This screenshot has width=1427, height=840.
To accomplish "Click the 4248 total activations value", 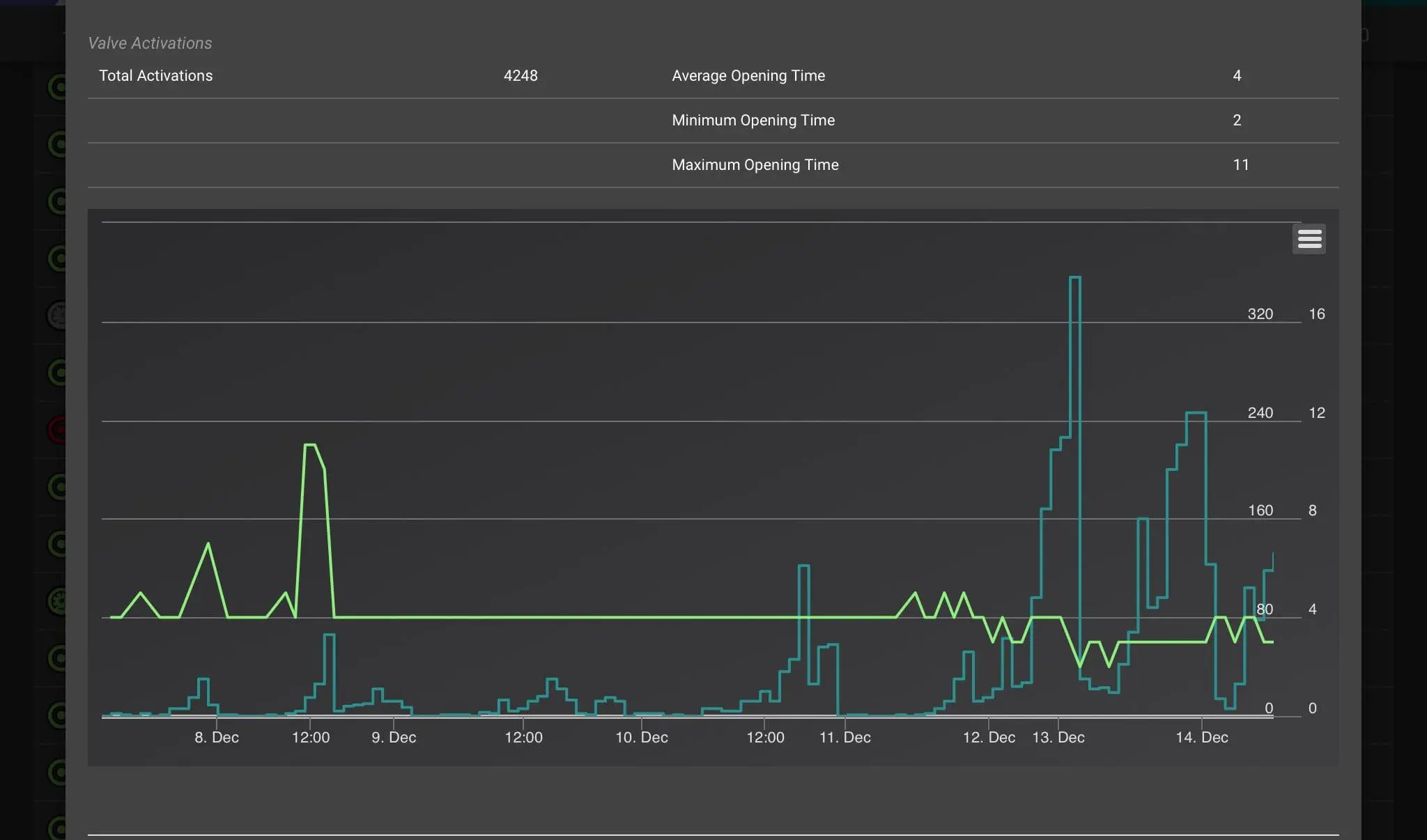I will (520, 75).
